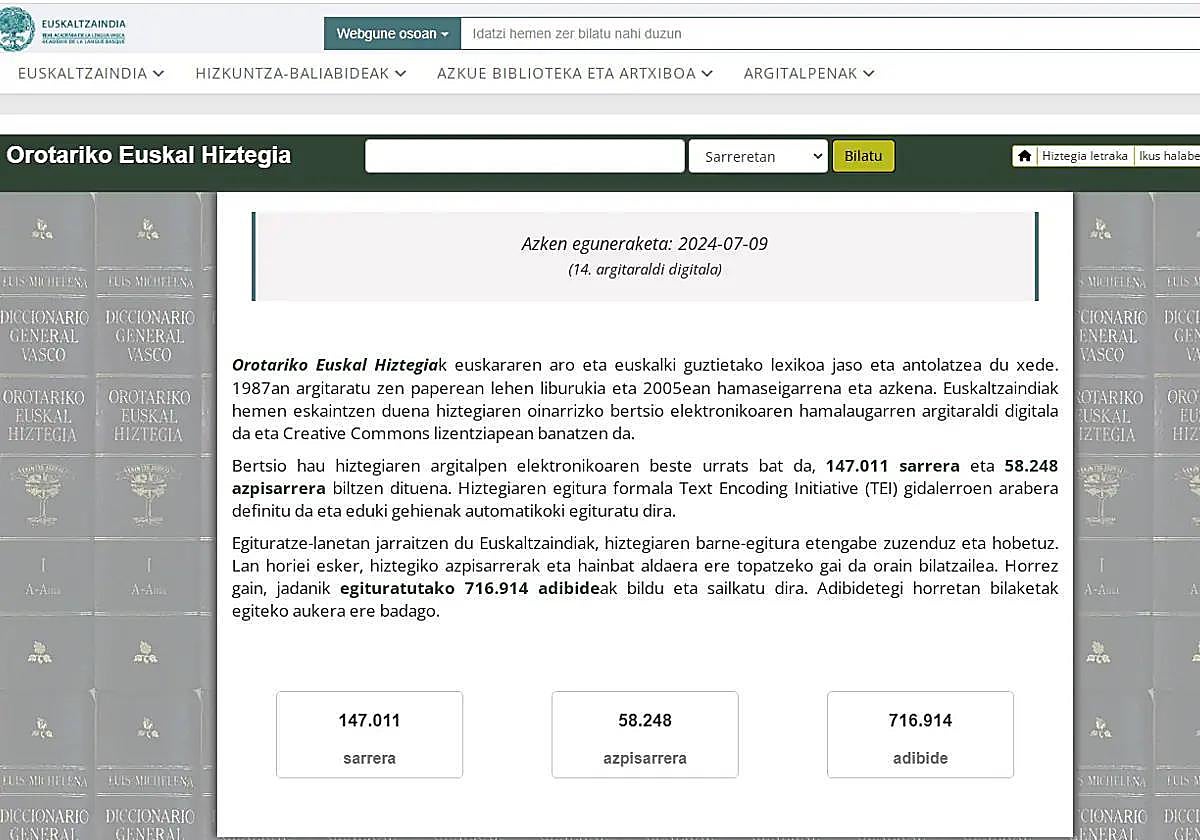Focus the dictionary search text field
This screenshot has width=1200, height=840.
coord(525,156)
